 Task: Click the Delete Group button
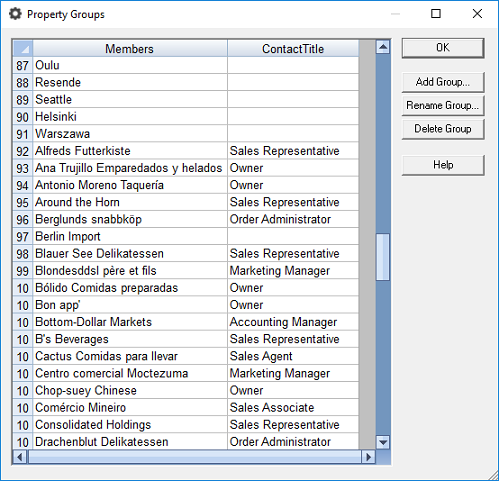[443, 129]
